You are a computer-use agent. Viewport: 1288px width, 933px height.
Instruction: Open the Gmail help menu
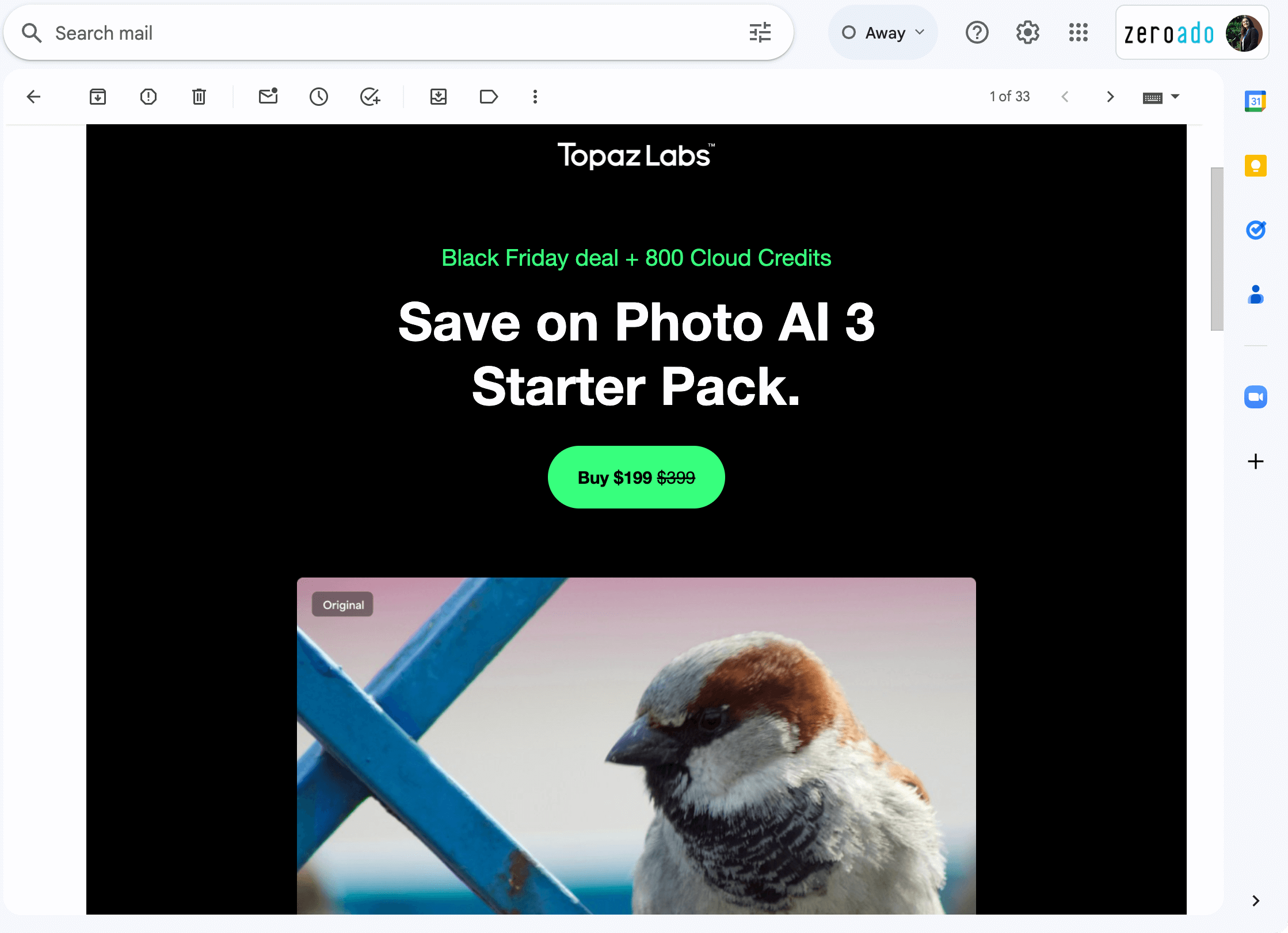(977, 33)
